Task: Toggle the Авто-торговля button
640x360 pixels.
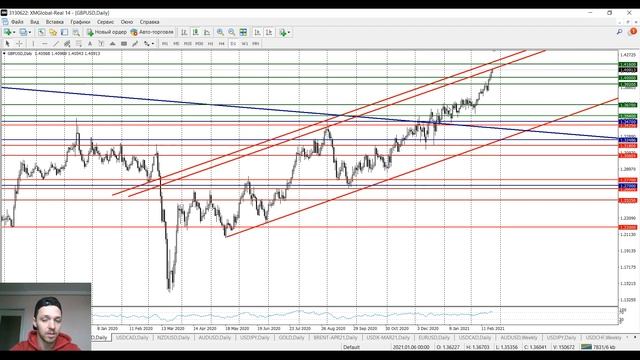Action: click(x=152, y=32)
